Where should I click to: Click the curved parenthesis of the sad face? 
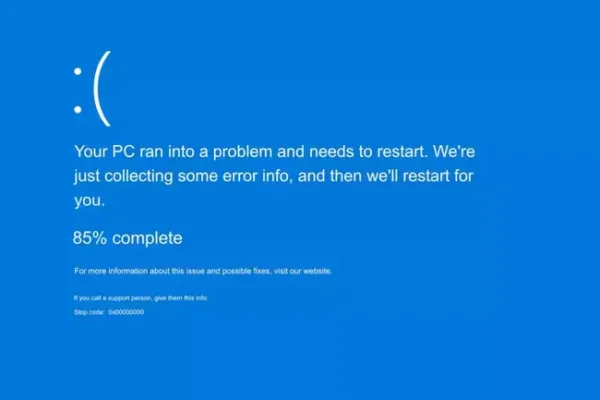pos(103,88)
